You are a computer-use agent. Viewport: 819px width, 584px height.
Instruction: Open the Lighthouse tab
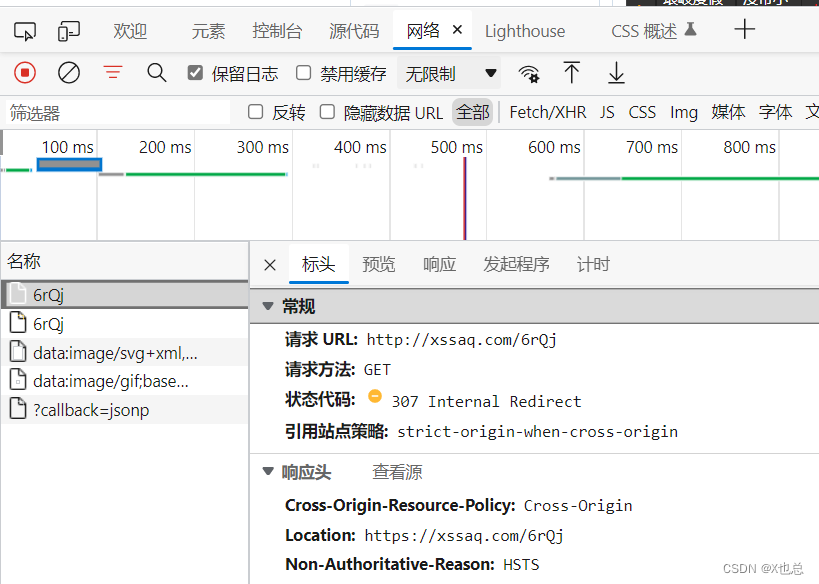coord(525,31)
